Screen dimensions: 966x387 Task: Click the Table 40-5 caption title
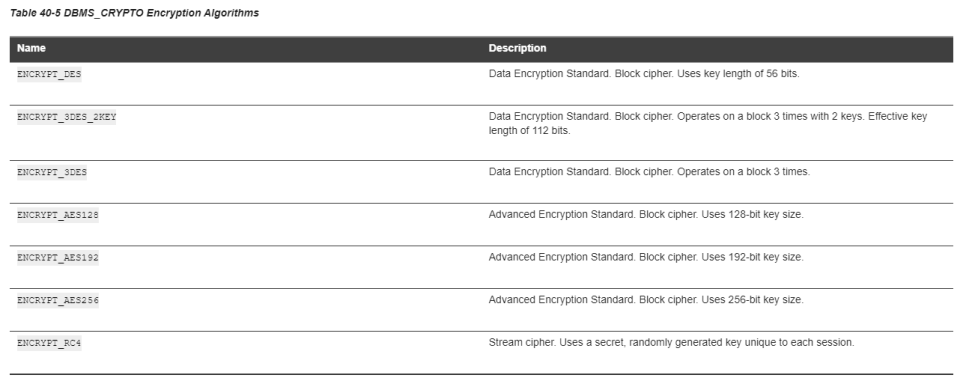tap(134, 13)
